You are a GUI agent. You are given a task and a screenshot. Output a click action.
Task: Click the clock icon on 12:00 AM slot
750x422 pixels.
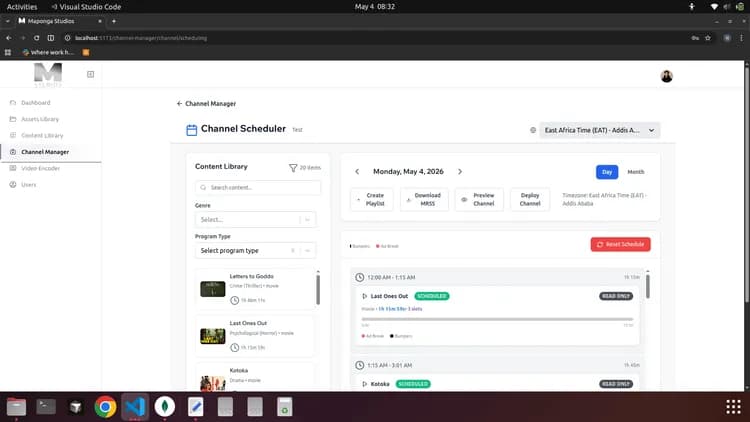coord(360,277)
